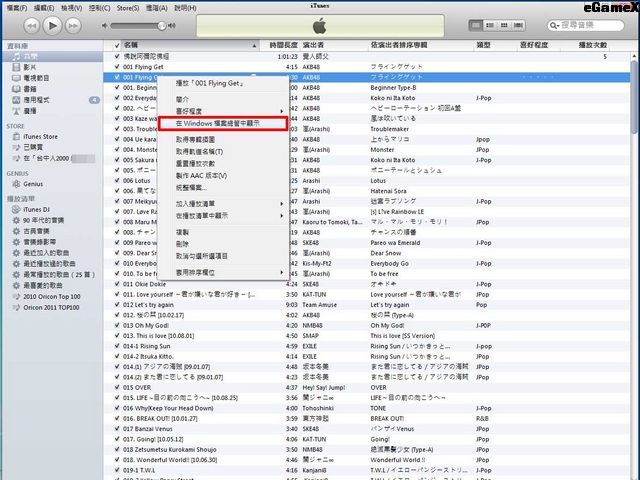The width and height of the screenshot is (640, 480).
Task: Open the Oricon 2011 TOP100 playlist
Action: 51,307
